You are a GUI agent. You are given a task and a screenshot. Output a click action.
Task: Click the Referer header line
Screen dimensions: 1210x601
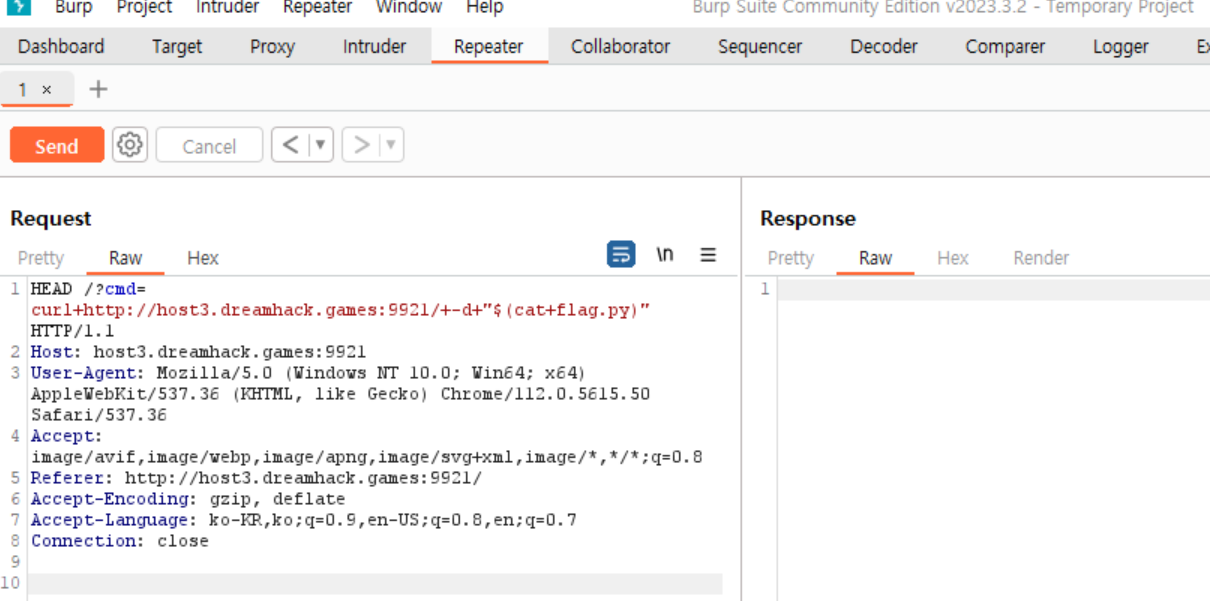(x=256, y=478)
